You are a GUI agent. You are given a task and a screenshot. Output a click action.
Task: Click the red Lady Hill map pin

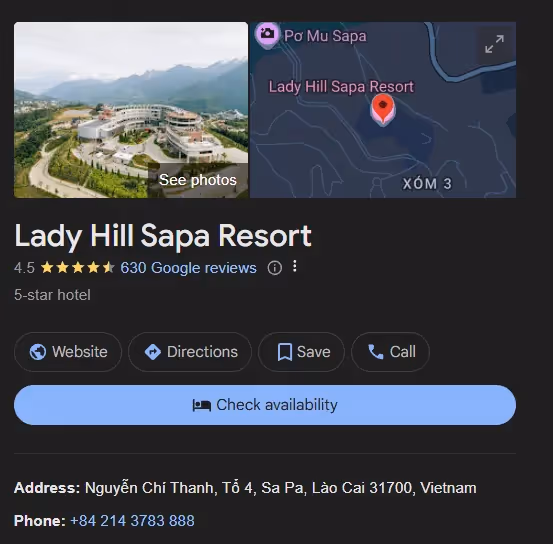click(383, 109)
